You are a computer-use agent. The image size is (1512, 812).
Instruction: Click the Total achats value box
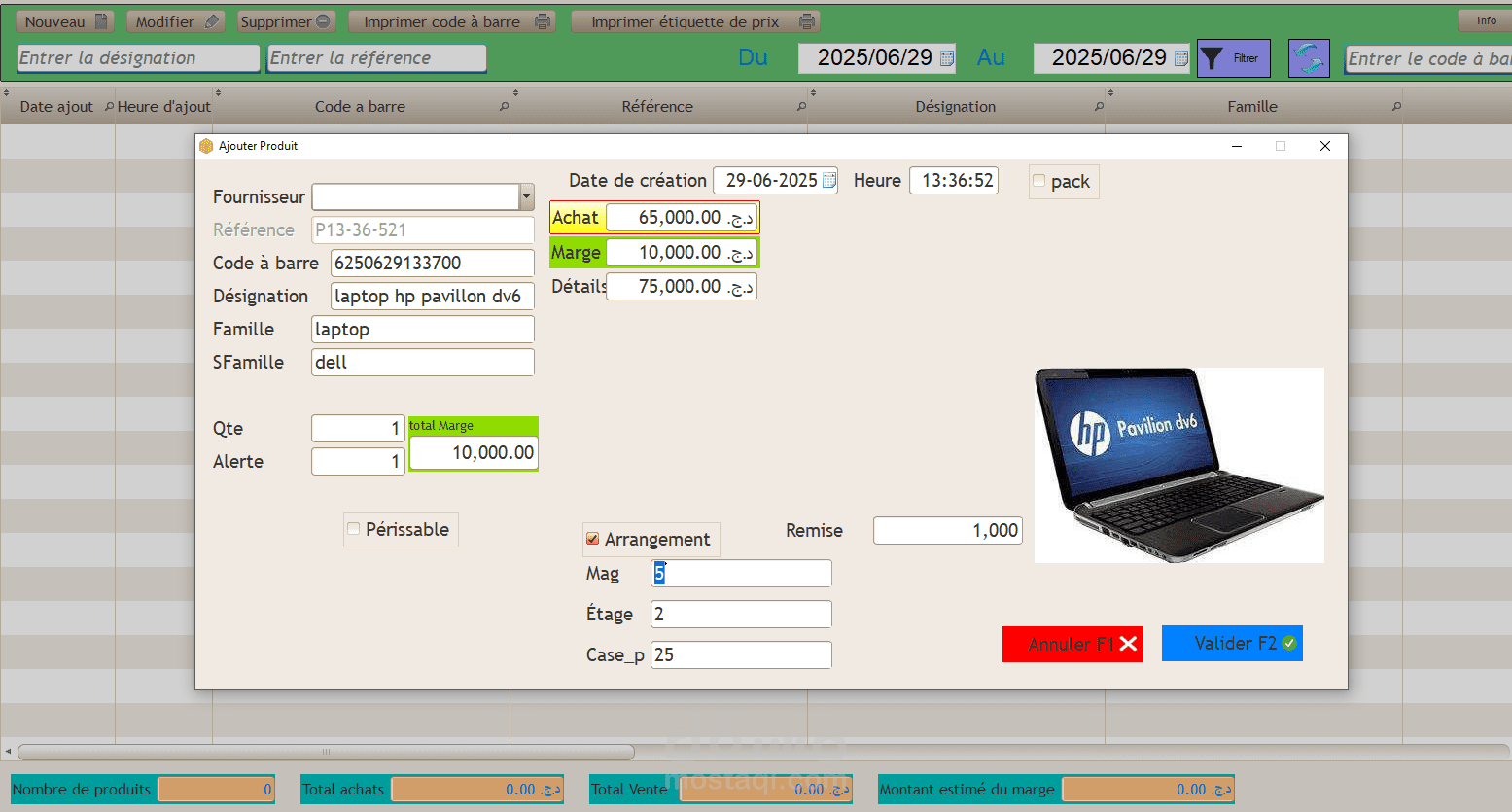click(x=477, y=789)
